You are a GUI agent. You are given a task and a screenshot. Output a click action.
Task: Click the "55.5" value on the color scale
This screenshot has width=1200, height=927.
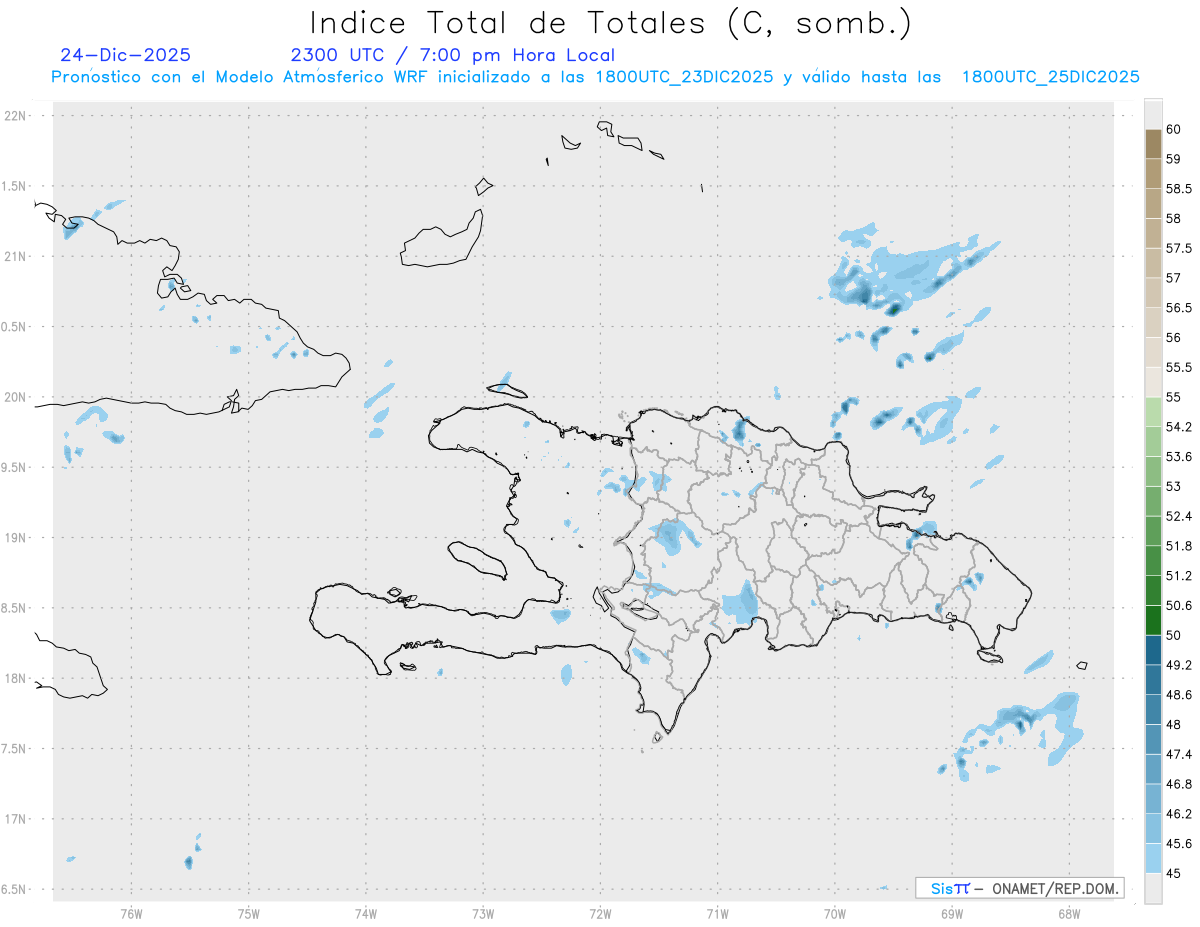(x=1180, y=368)
